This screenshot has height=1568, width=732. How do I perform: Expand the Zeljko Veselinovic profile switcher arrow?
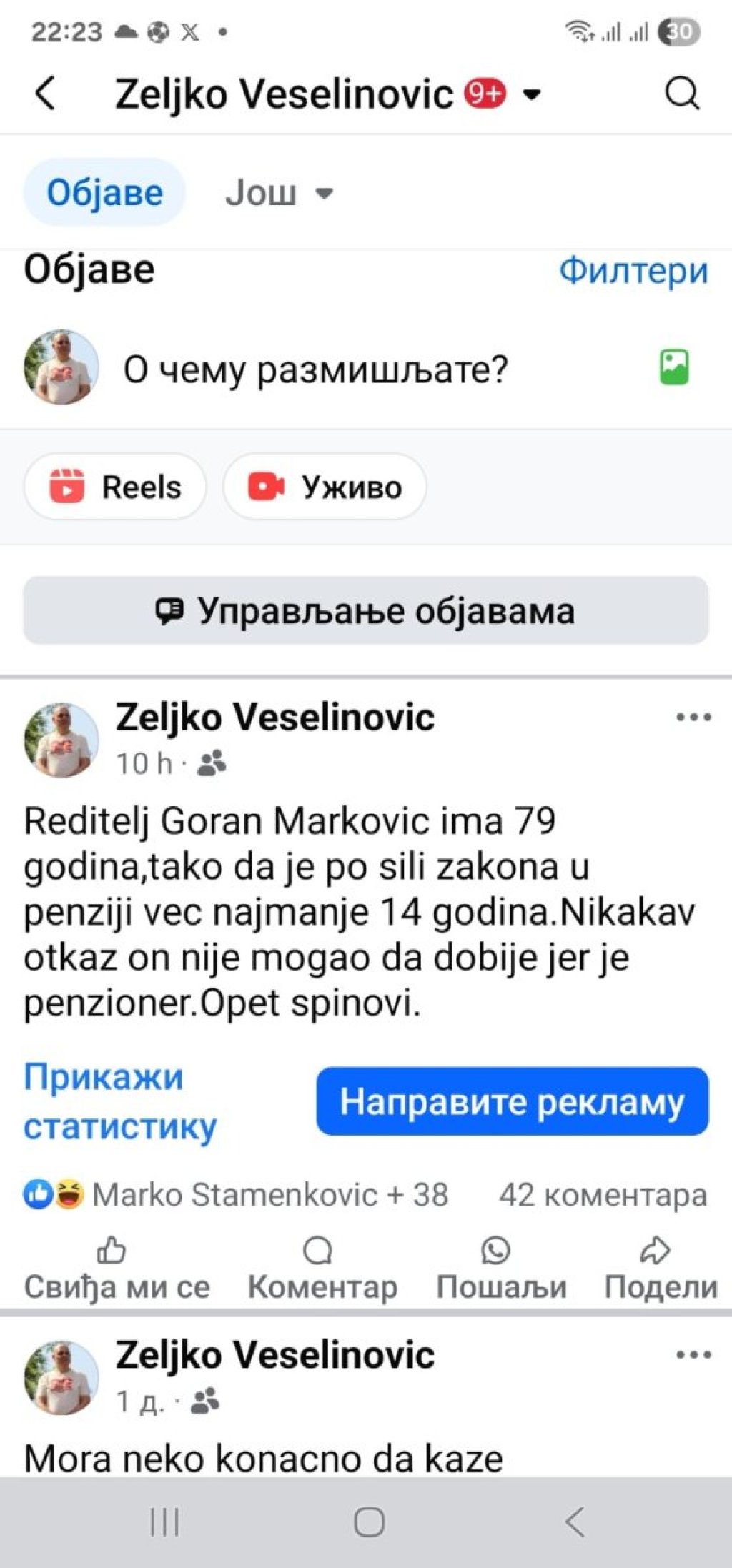click(x=532, y=94)
